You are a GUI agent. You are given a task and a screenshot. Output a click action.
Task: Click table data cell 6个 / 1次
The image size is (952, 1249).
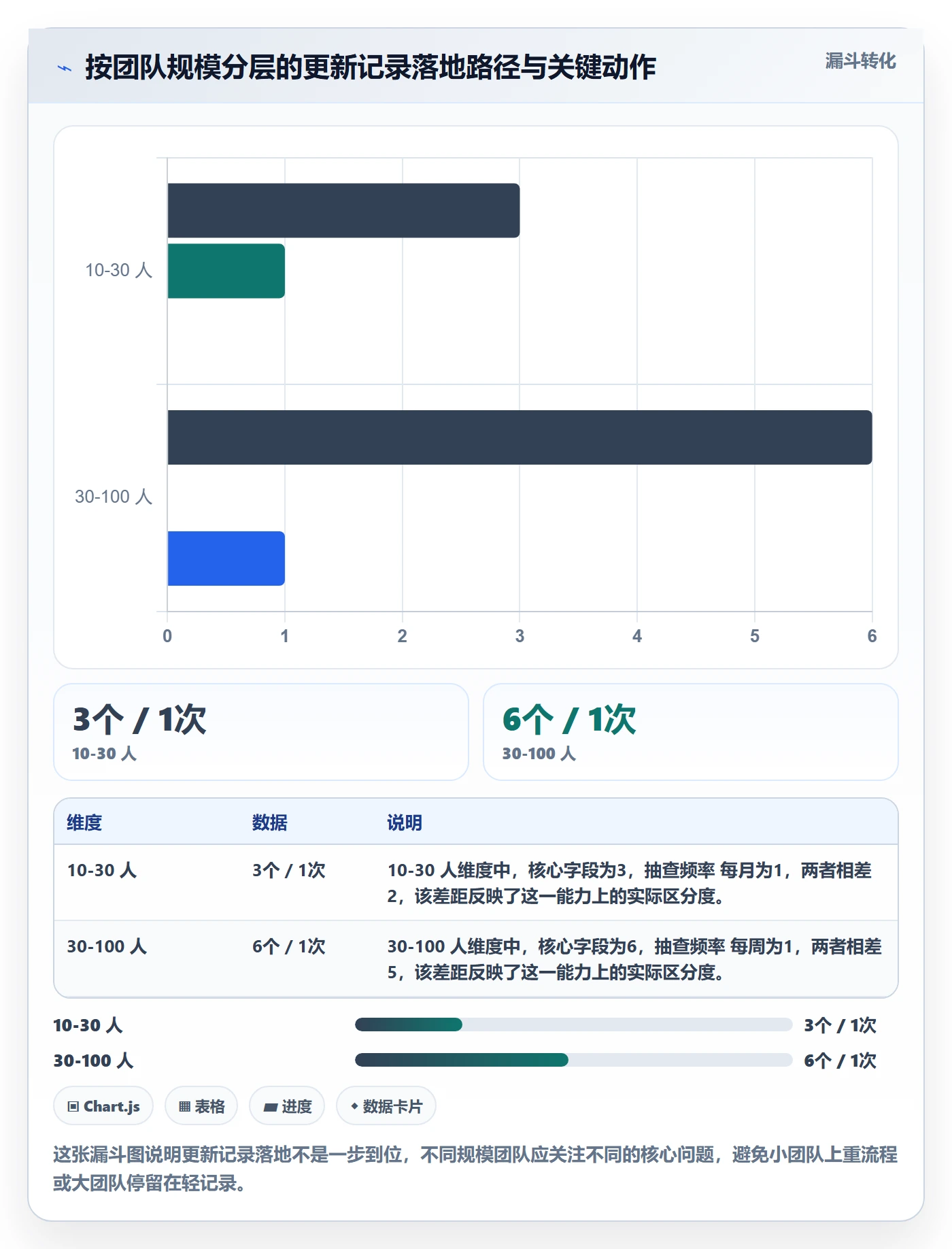pos(289,946)
